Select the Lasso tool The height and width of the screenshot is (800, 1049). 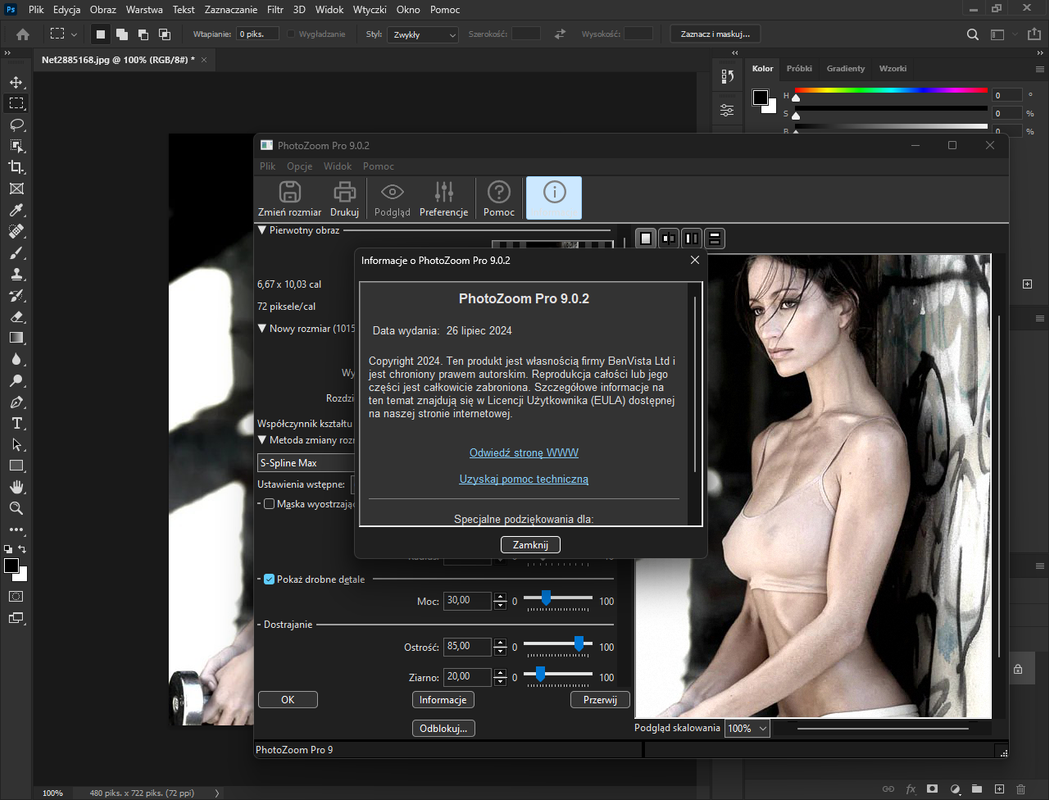[16, 125]
